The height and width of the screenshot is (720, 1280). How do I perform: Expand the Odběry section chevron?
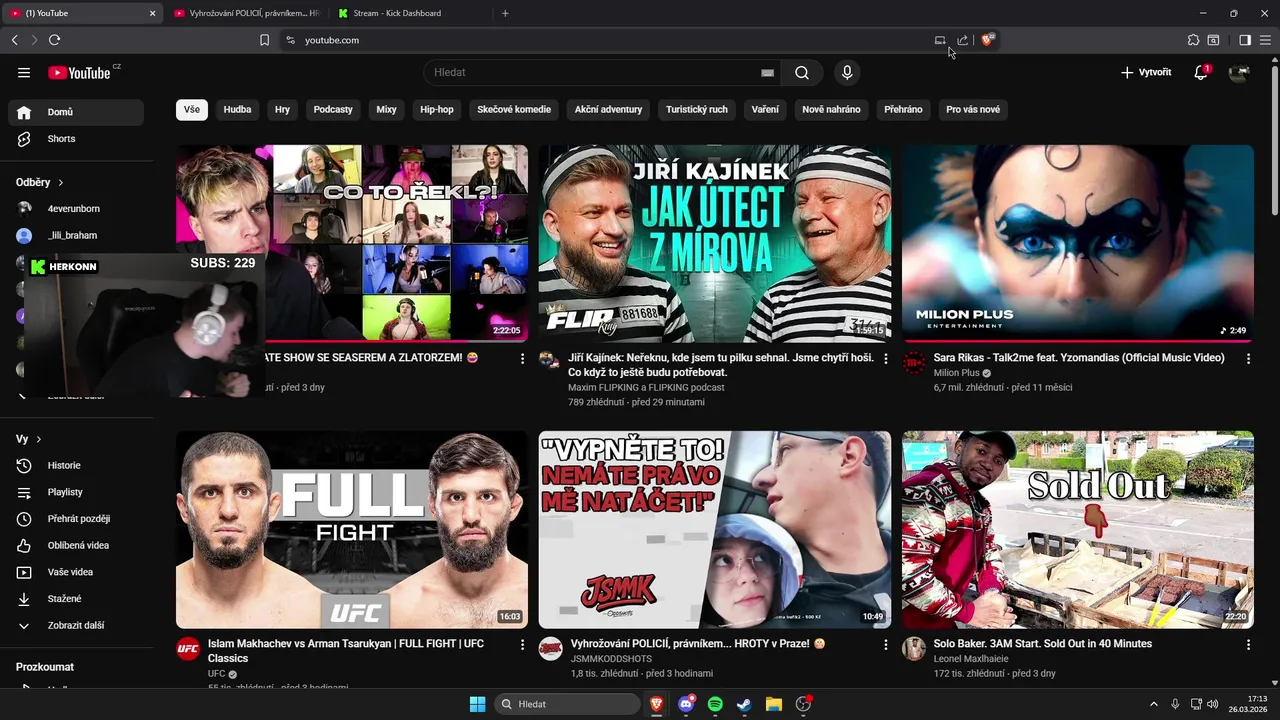click(60, 183)
